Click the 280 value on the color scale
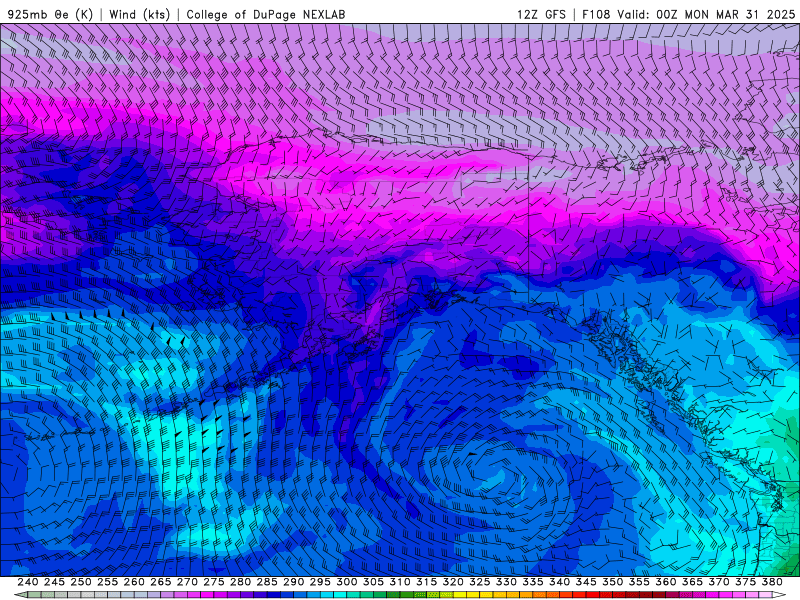The height and width of the screenshot is (600, 800). (240, 582)
